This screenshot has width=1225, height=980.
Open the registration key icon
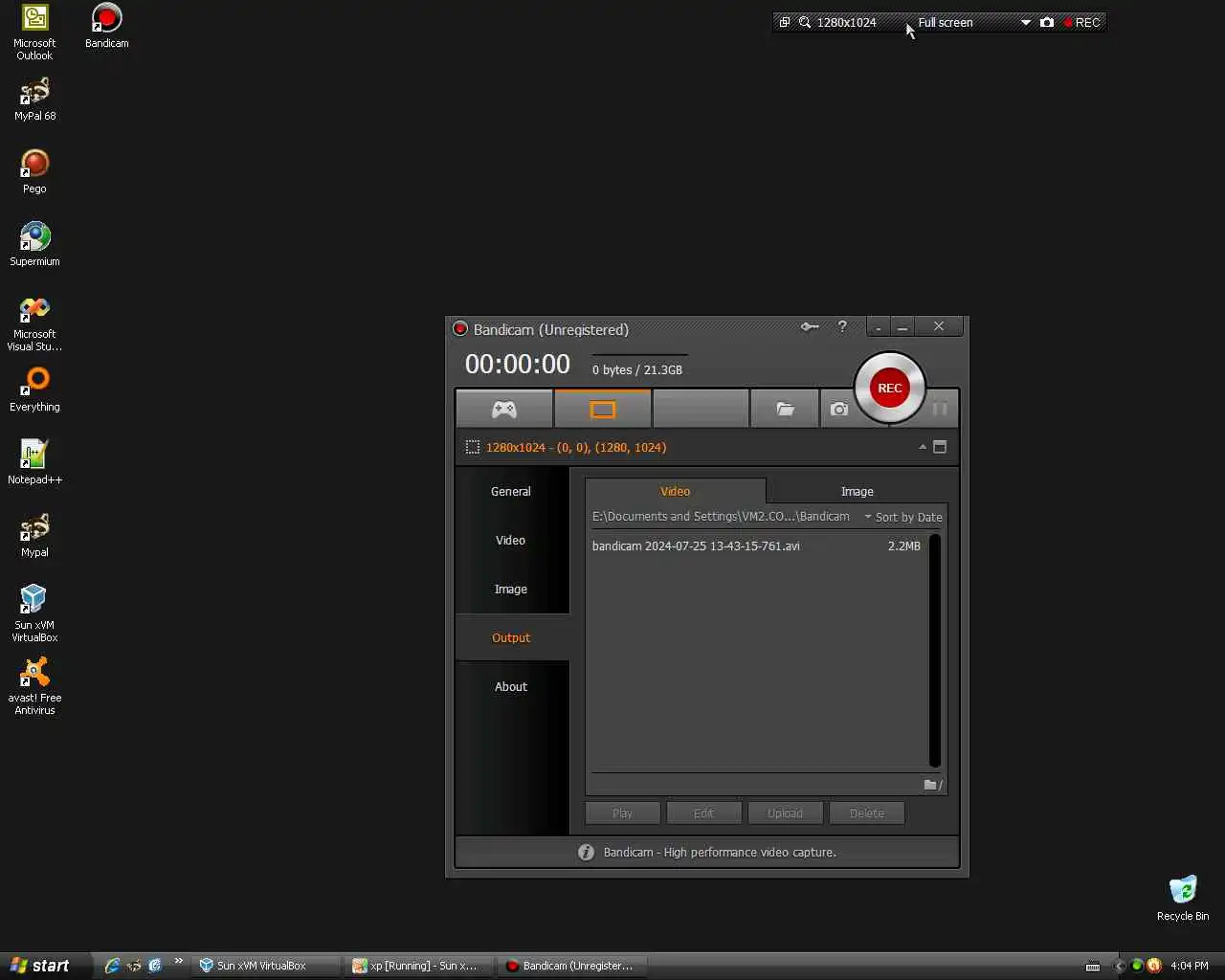(810, 327)
